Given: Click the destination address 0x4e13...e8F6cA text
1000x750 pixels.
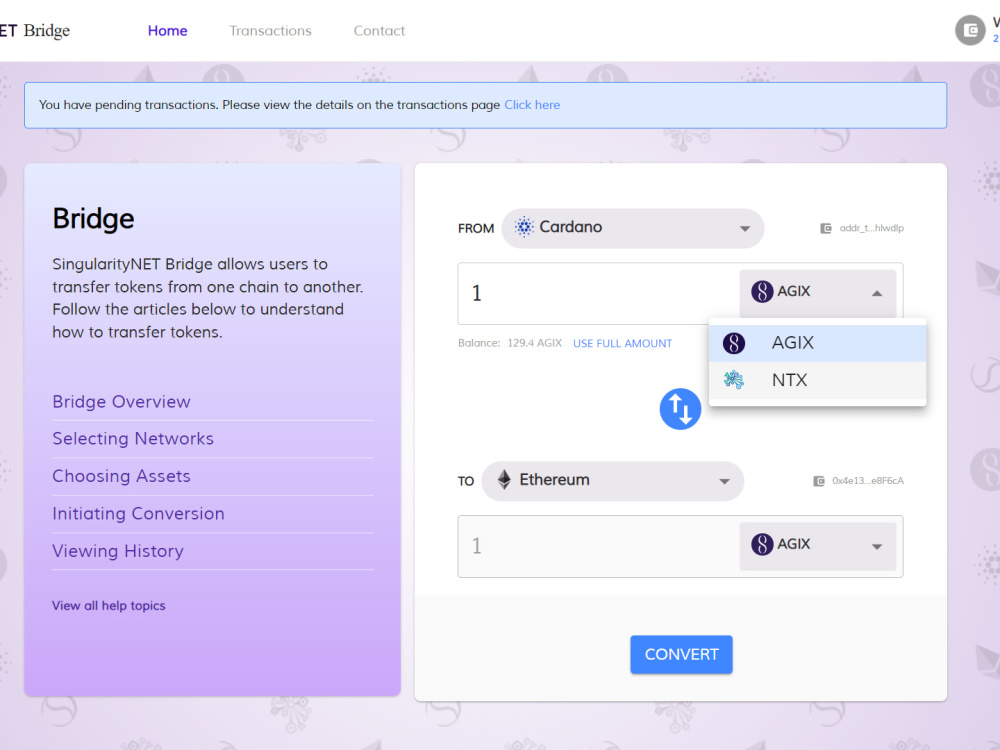Looking at the screenshot, I should (x=867, y=481).
